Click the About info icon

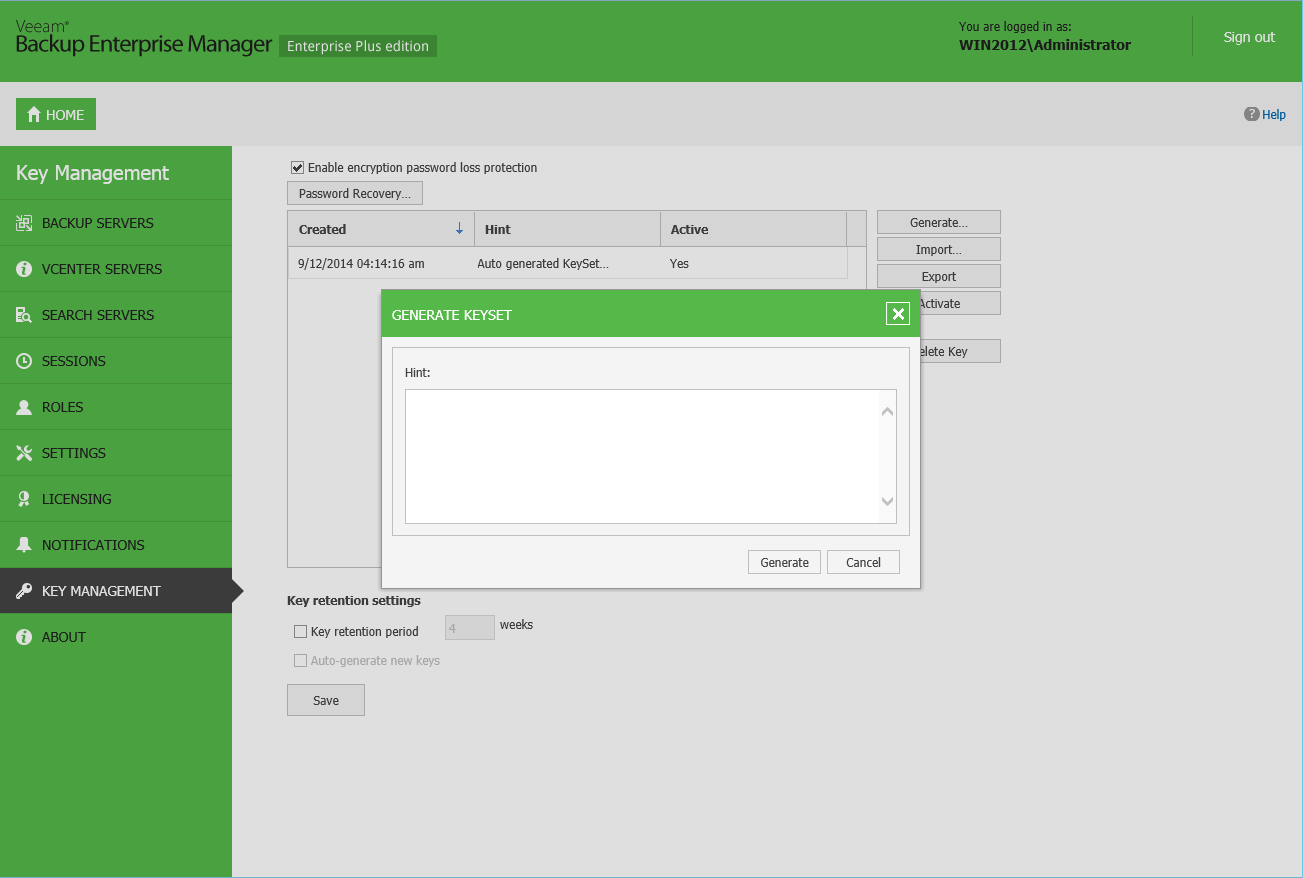point(24,637)
